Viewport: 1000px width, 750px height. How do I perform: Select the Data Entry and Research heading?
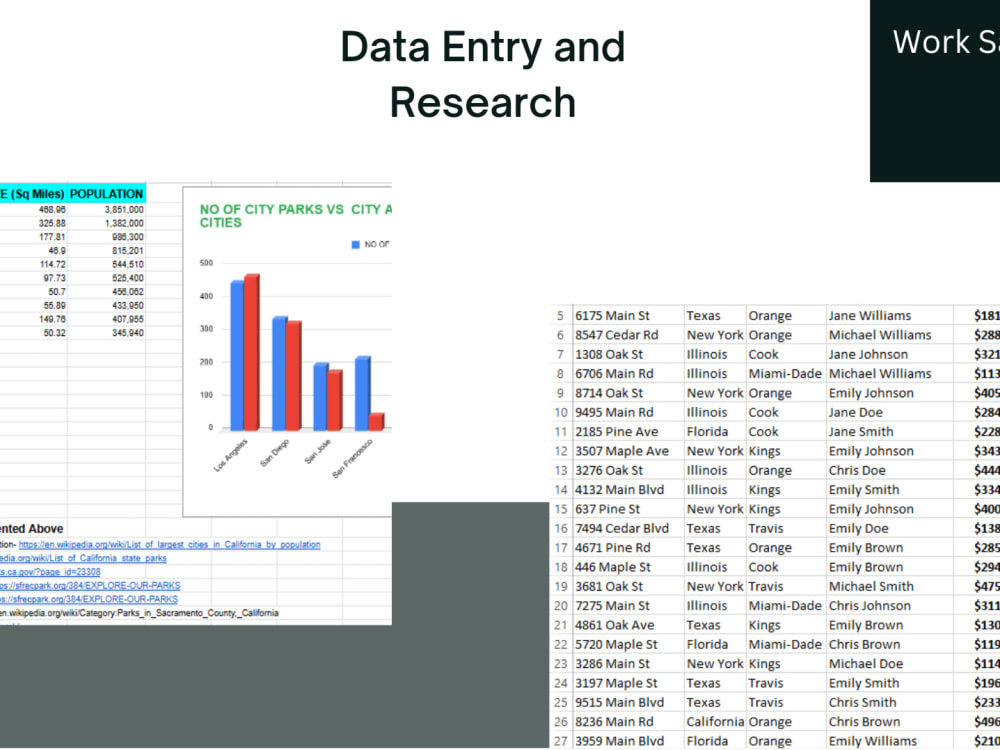pyautogui.click(x=483, y=74)
